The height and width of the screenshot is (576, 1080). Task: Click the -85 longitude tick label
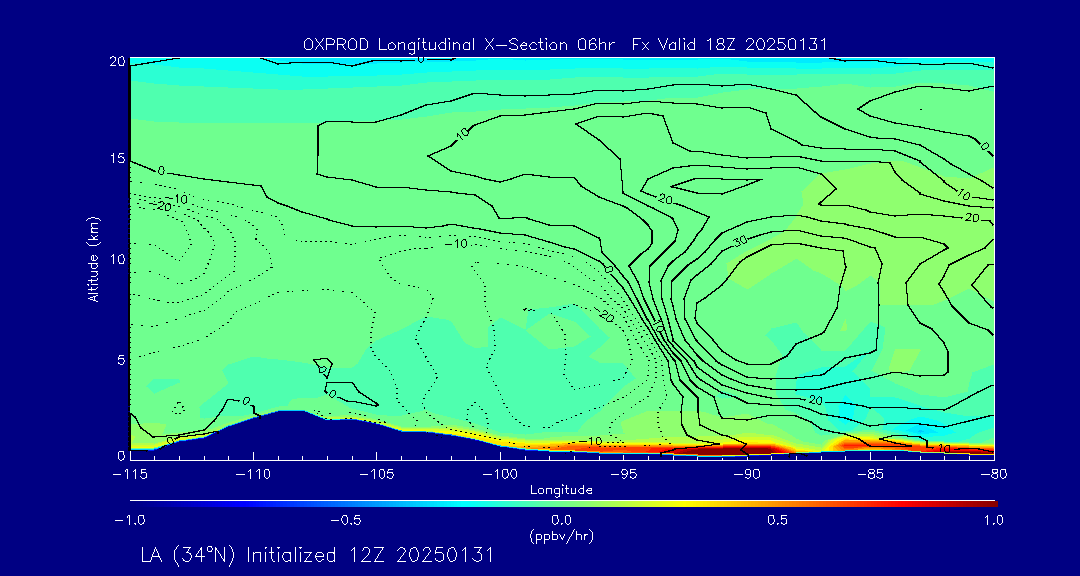coord(871,474)
